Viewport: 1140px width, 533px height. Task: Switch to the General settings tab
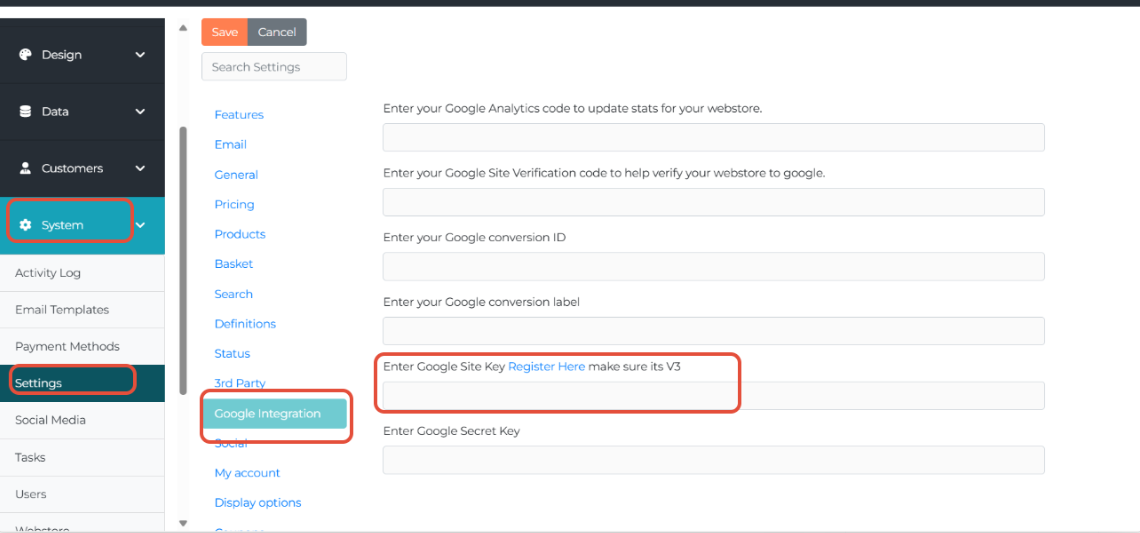236,175
